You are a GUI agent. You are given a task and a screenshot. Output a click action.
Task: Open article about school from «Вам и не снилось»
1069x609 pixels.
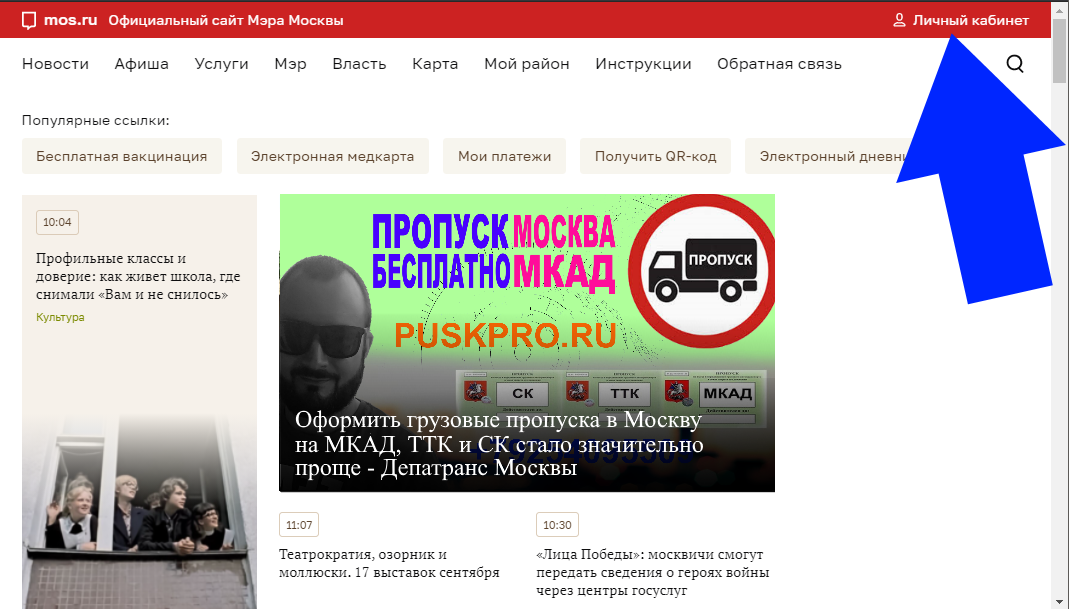click(138, 276)
